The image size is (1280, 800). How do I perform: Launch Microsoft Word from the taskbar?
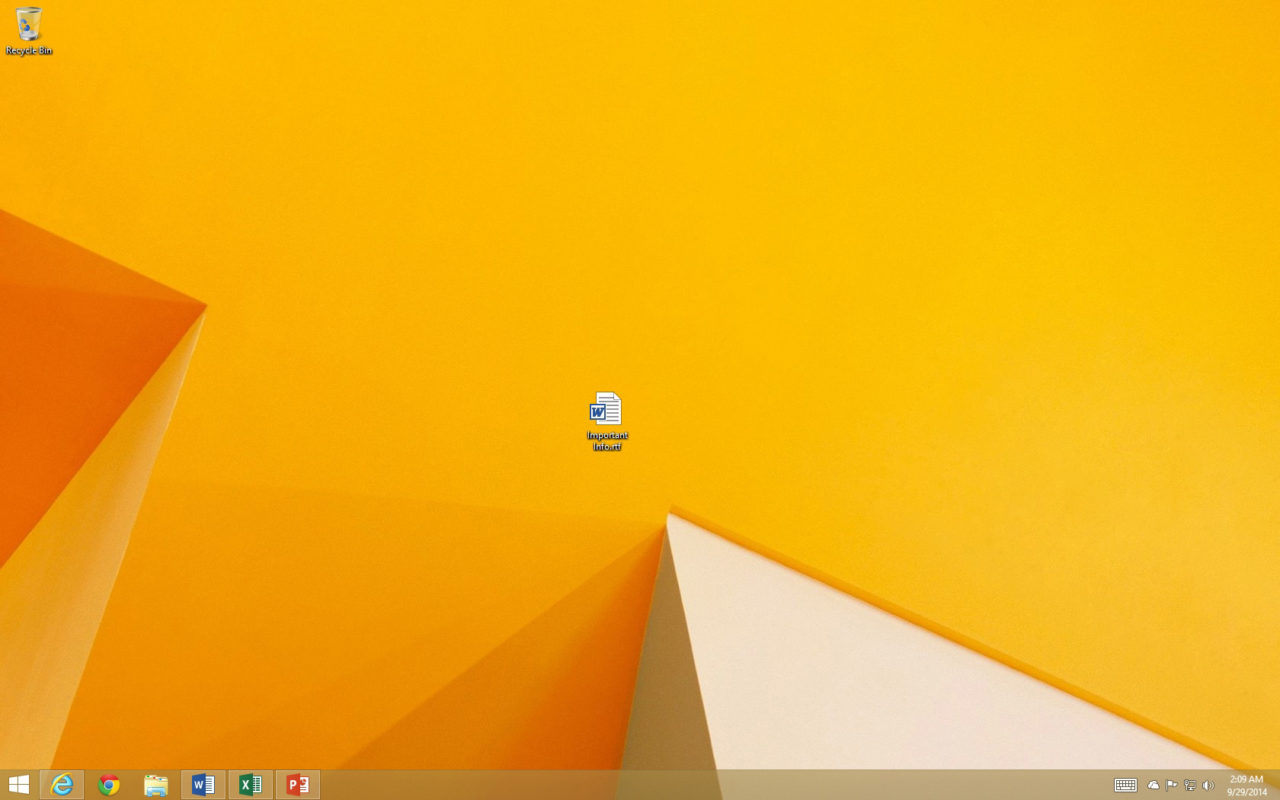pyautogui.click(x=203, y=785)
